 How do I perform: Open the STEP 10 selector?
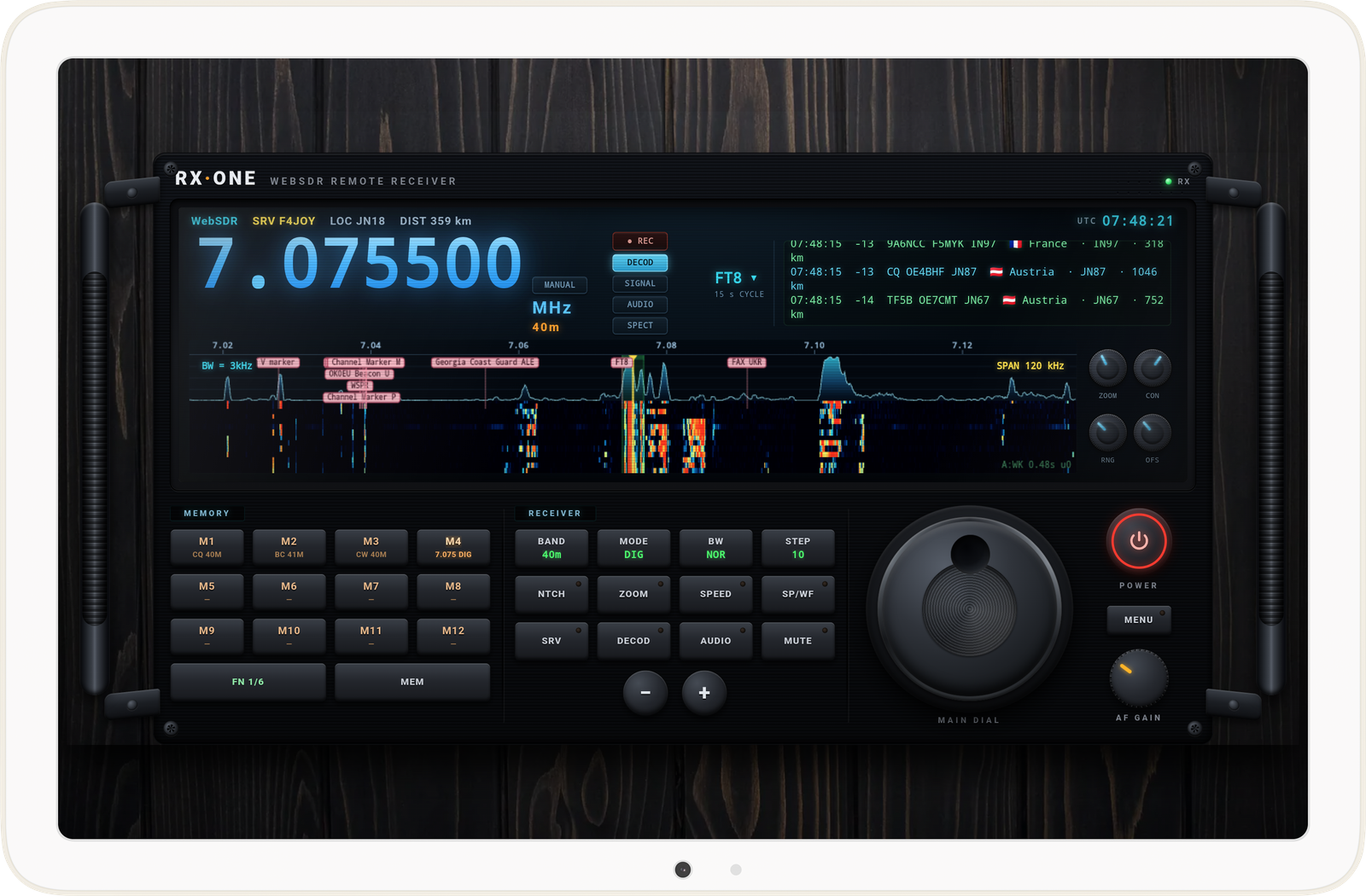click(797, 548)
